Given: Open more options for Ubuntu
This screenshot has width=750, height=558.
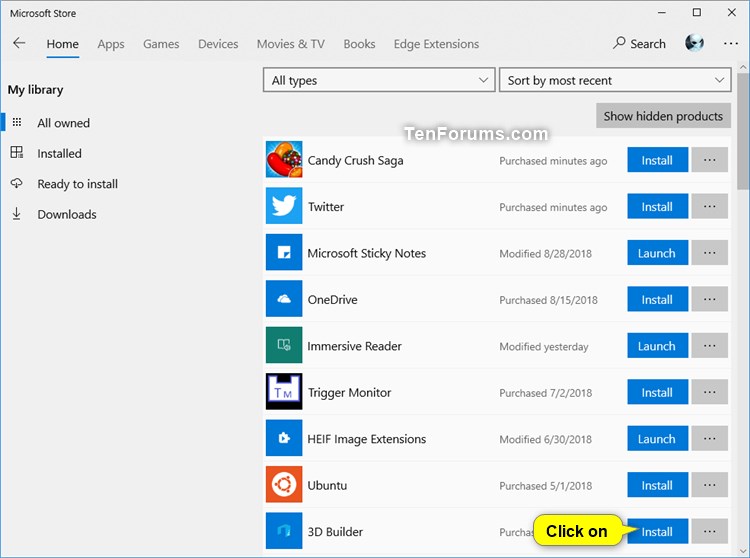Looking at the screenshot, I should coord(710,484).
